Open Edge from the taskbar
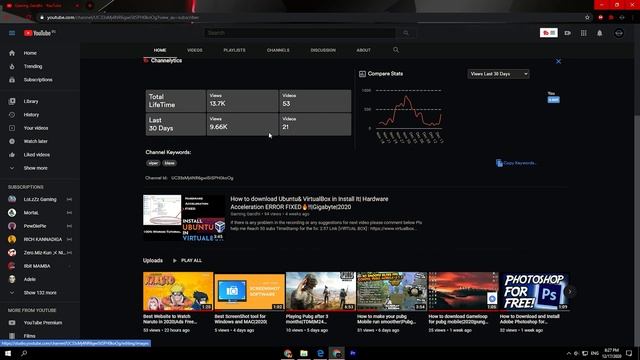Image resolution: width=640 pixels, height=360 pixels. [x=320, y=353]
